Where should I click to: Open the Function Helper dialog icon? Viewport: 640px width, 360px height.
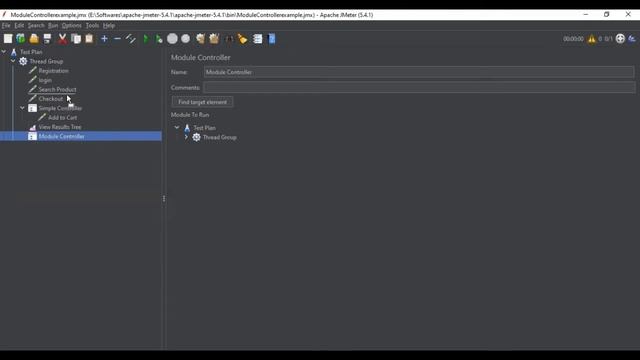coord(258,39)
